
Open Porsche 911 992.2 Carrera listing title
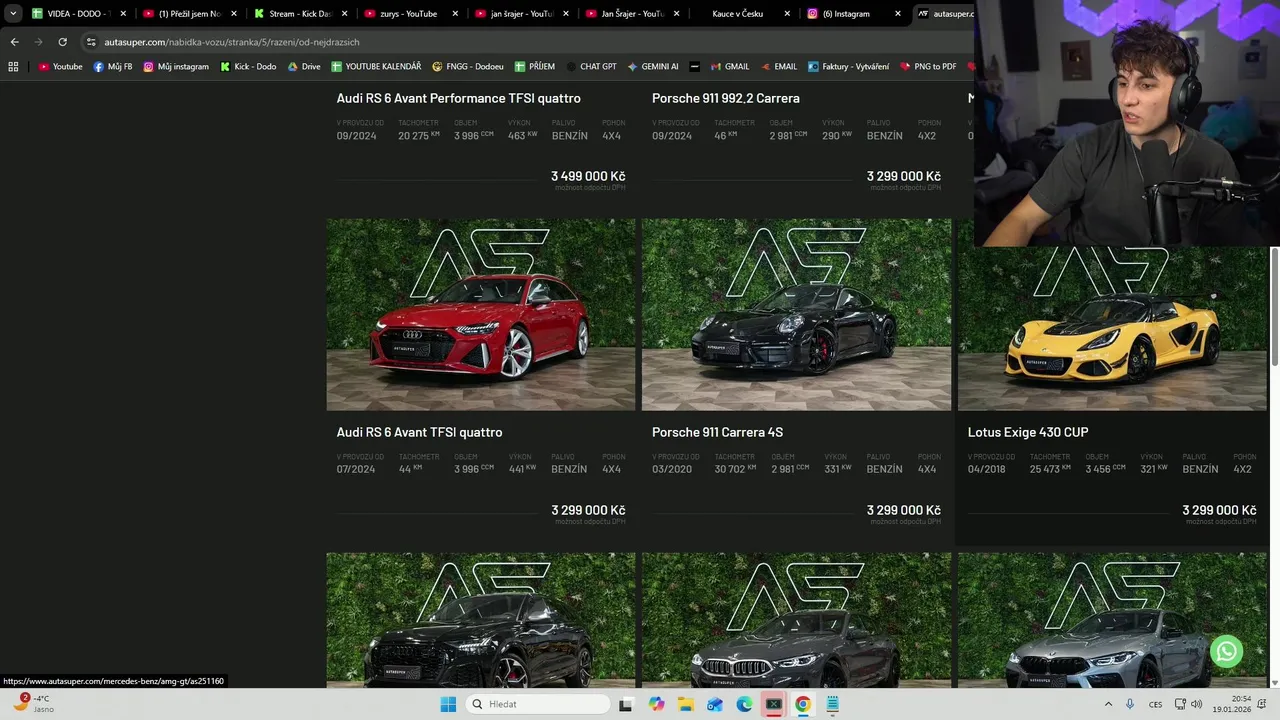click(x=725, y=98)
